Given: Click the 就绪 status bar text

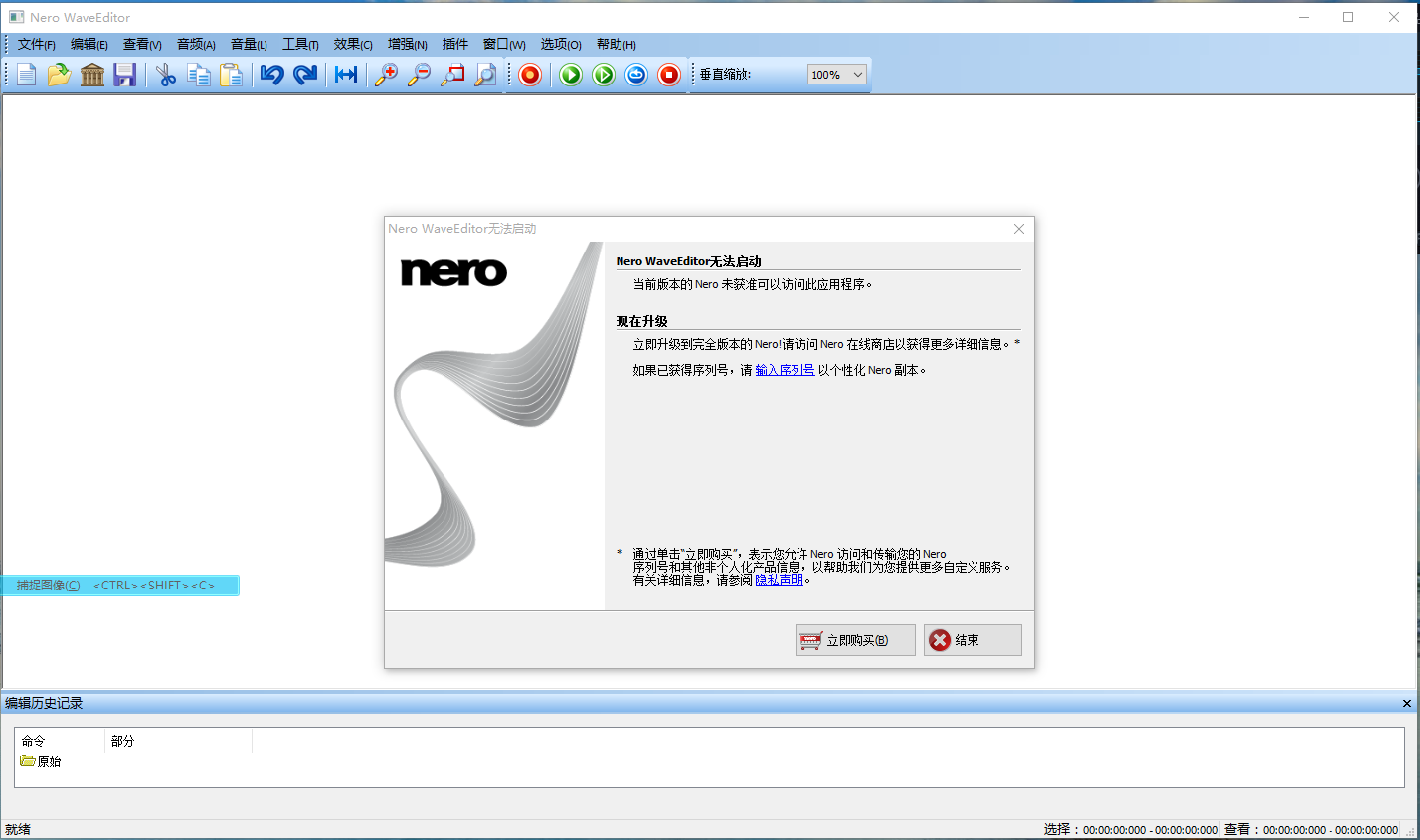Looking at the screenshot, I should pyautogui.click(x=18, y=830).
